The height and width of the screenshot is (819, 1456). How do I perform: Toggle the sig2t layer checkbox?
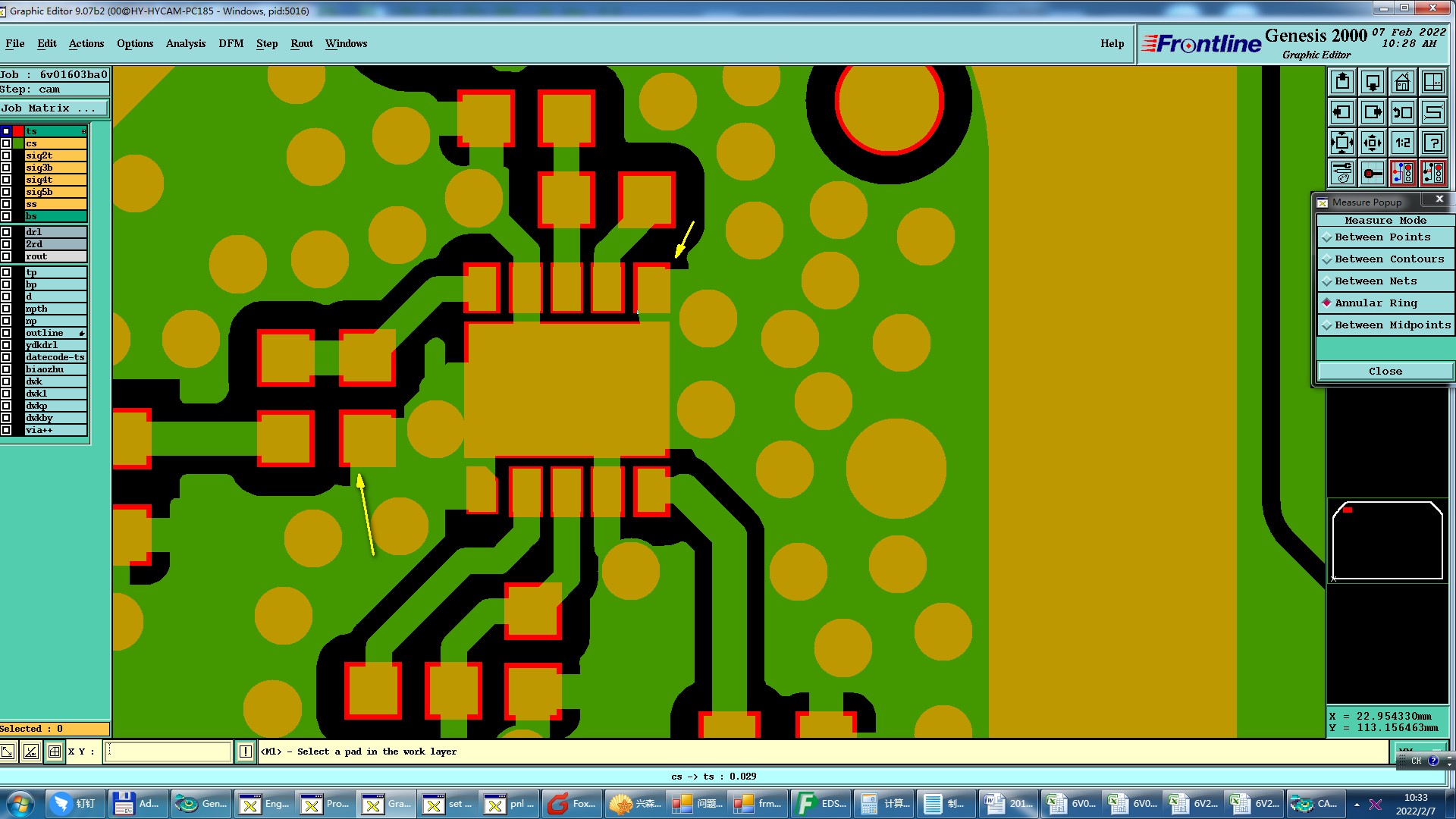click(x=6, y=155)
